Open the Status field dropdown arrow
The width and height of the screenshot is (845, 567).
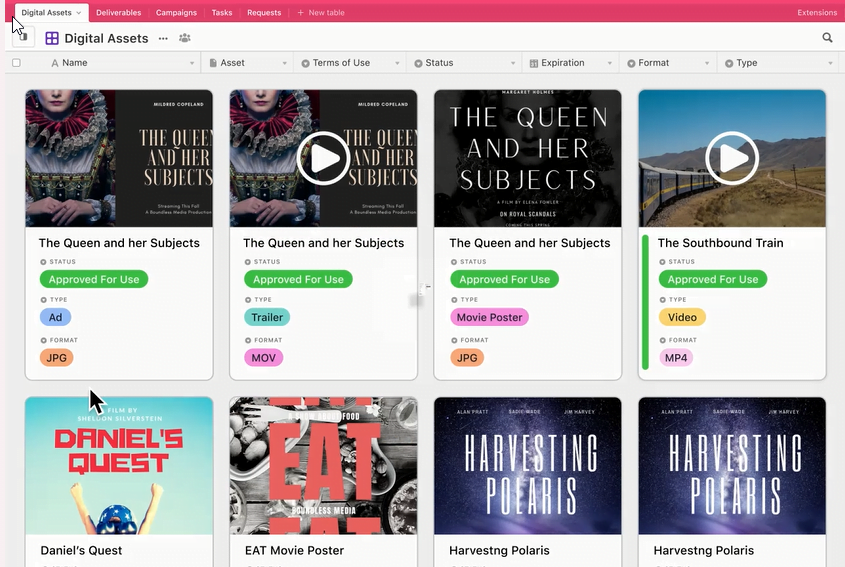[x=513, y=64]
